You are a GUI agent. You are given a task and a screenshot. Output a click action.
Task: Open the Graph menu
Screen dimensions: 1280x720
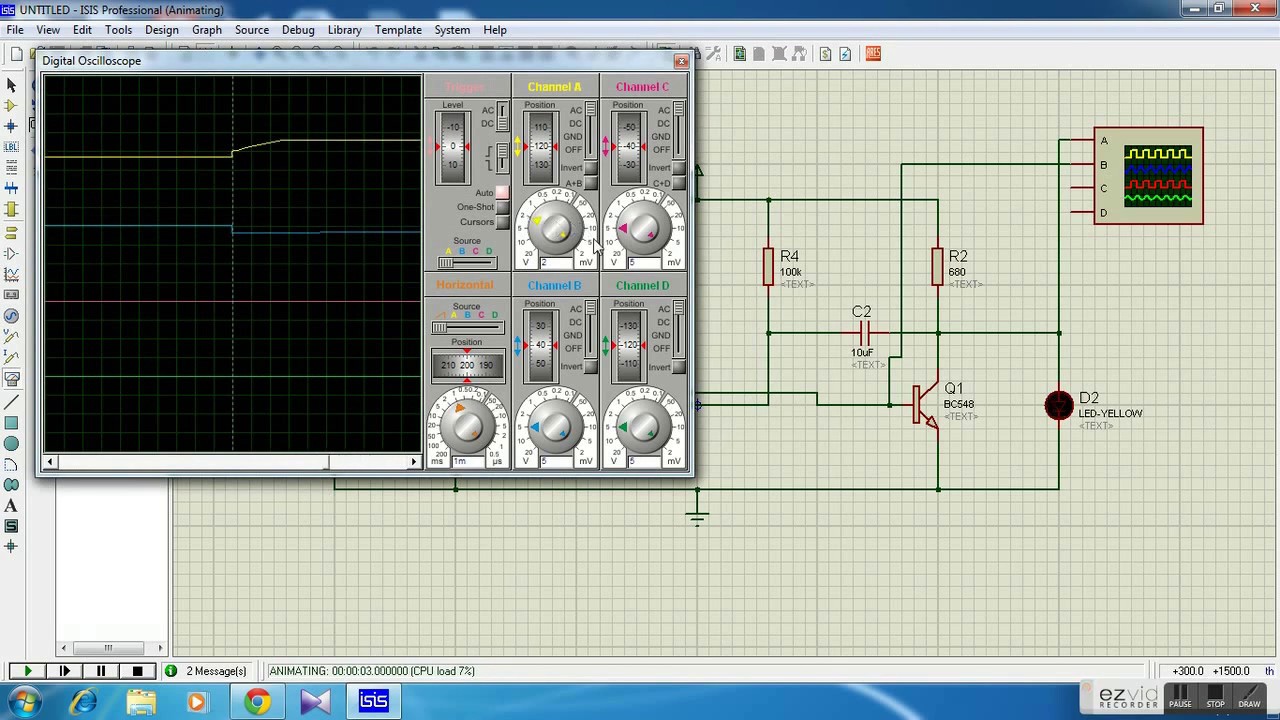pyautogui.click(x=207, y=30)
